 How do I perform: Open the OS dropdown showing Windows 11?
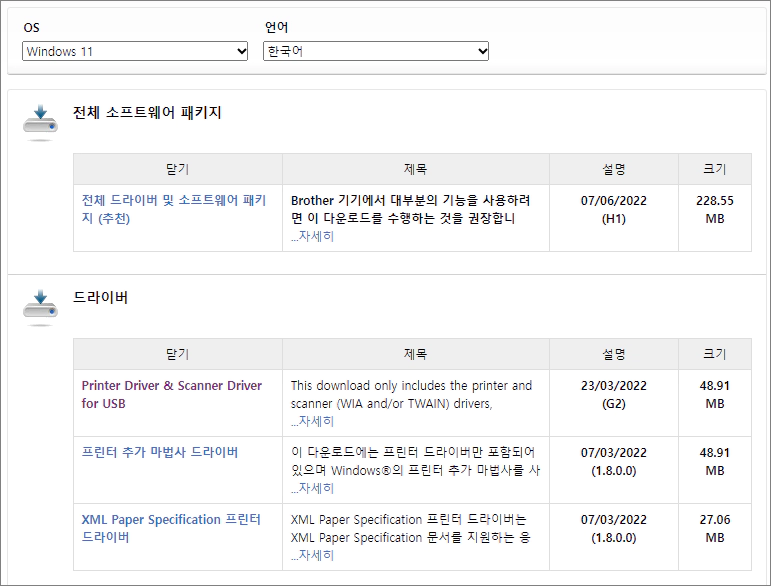point(135,51)
